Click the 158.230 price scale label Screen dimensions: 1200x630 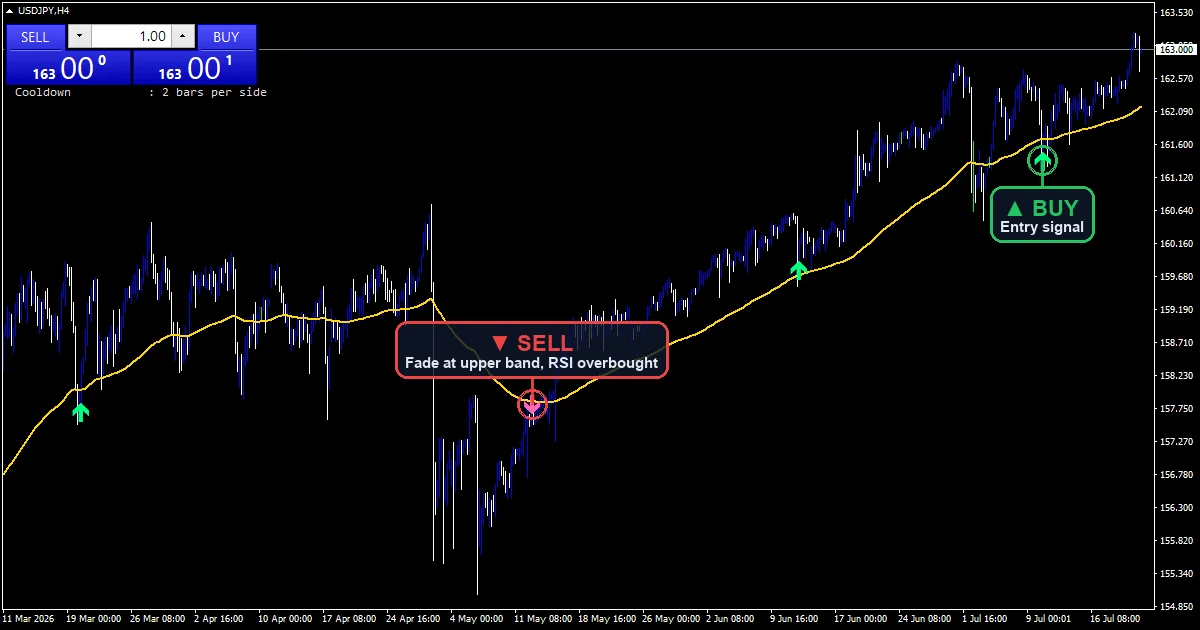point(1175,376)
